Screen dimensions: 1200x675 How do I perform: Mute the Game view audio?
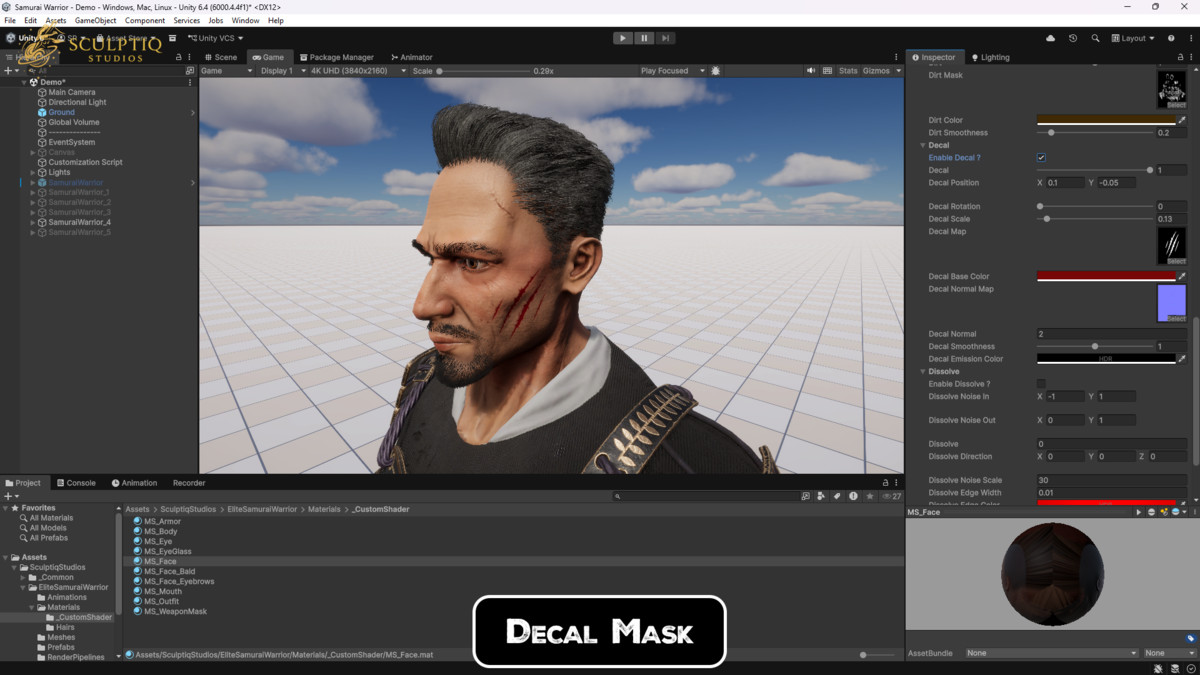[811, 71]
